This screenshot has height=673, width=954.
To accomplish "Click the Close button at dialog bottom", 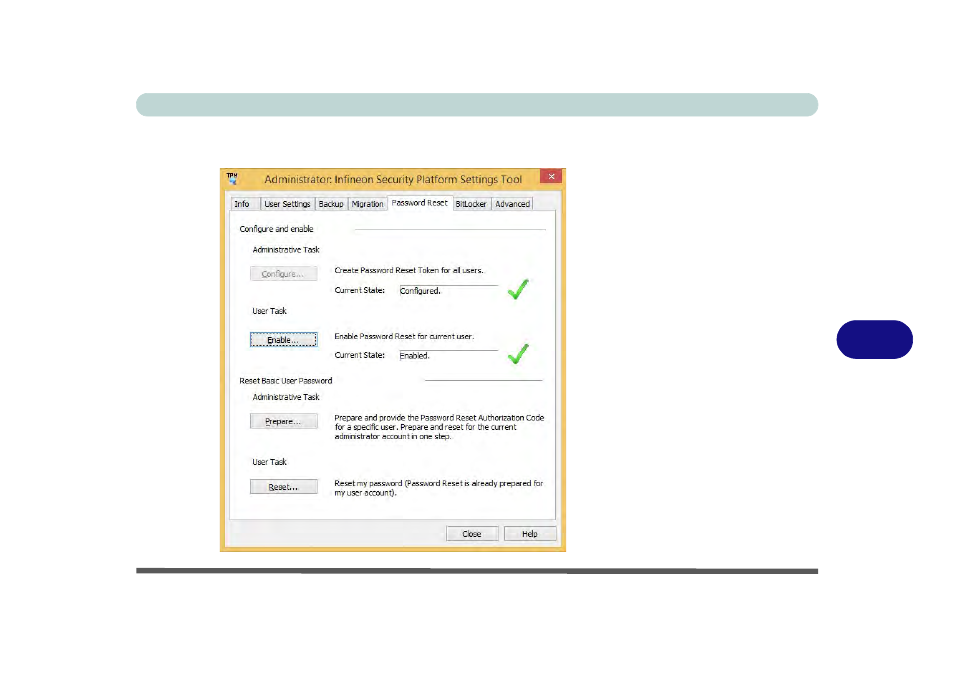I will (x=472, y=534).
